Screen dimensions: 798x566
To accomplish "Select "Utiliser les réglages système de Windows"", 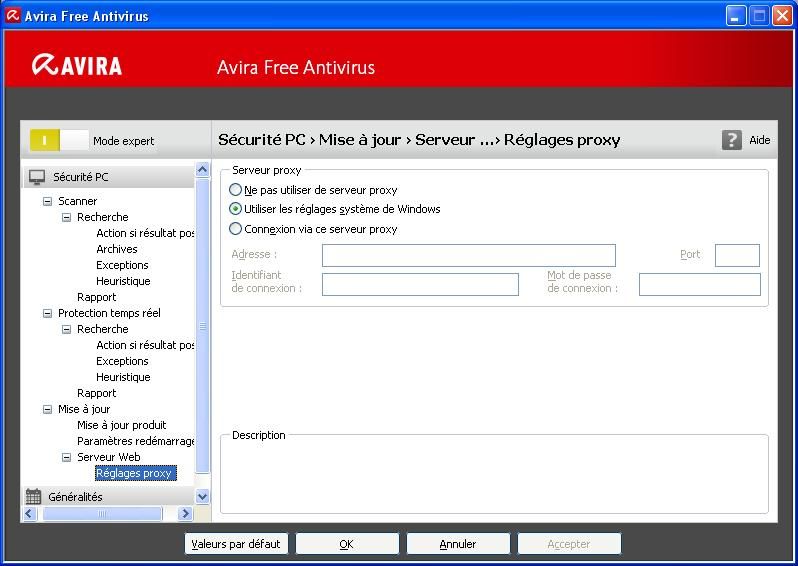I will tap(235, 209).
